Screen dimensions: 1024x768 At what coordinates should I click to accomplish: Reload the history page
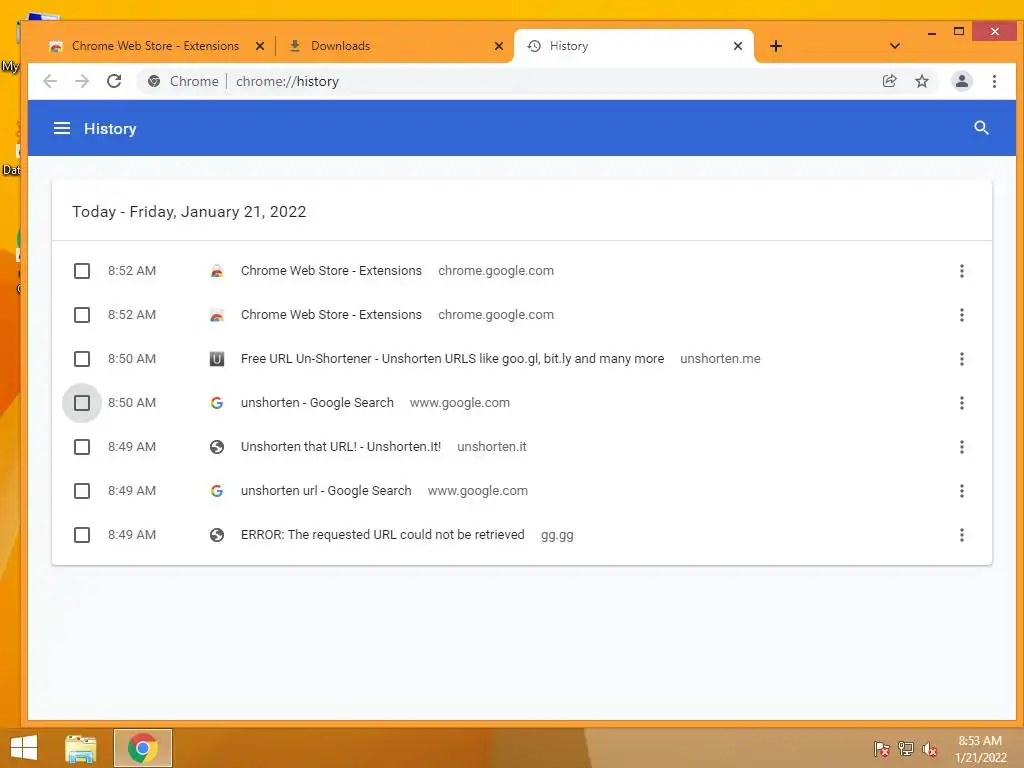pyautogui.click(x=114, y=81)
